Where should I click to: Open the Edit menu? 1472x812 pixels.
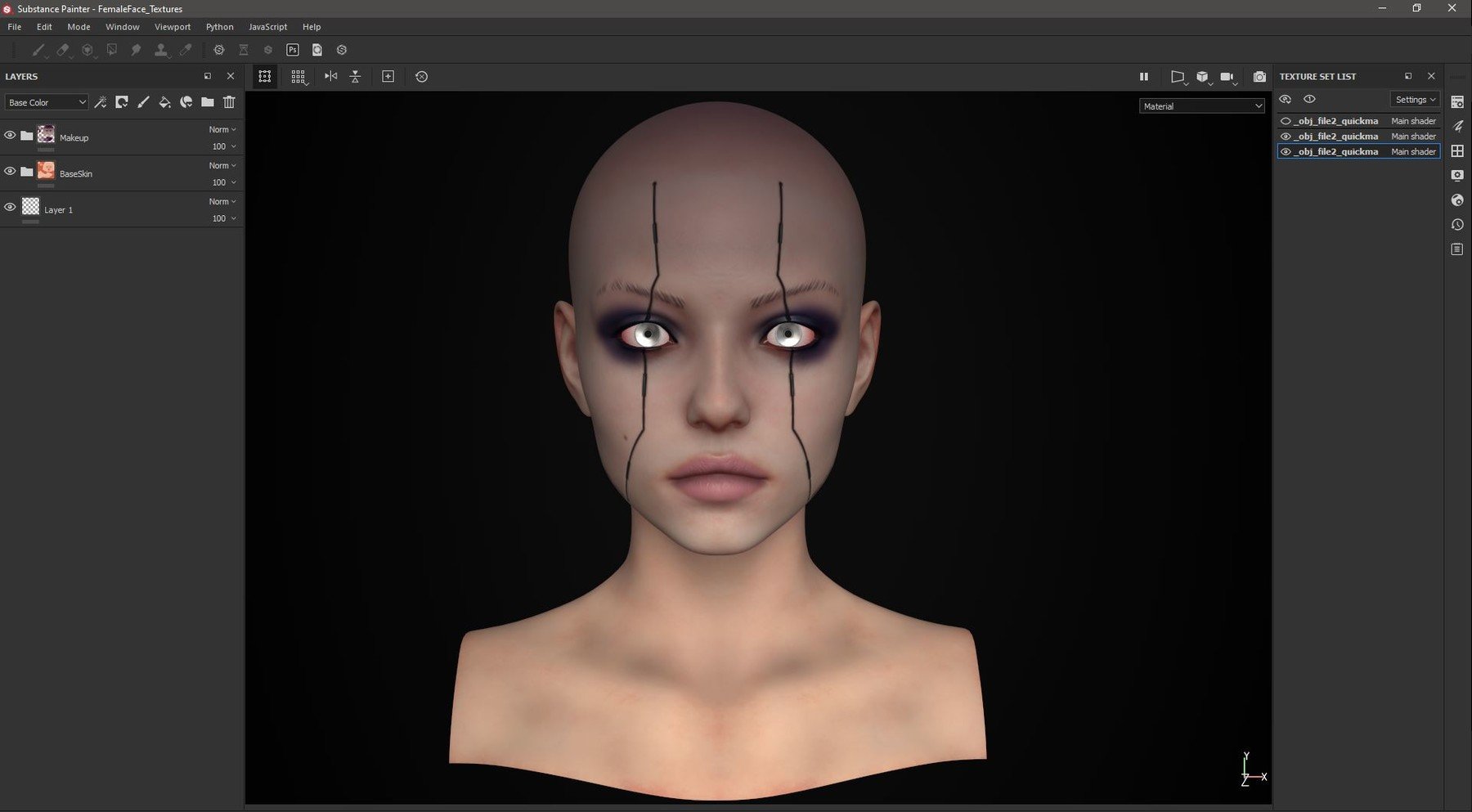[44, 27]
